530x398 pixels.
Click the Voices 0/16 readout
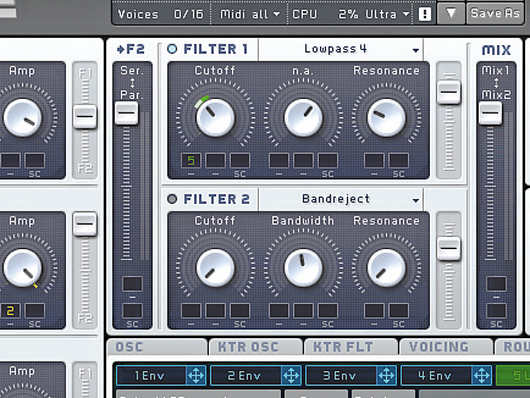[x=161, y=14]
